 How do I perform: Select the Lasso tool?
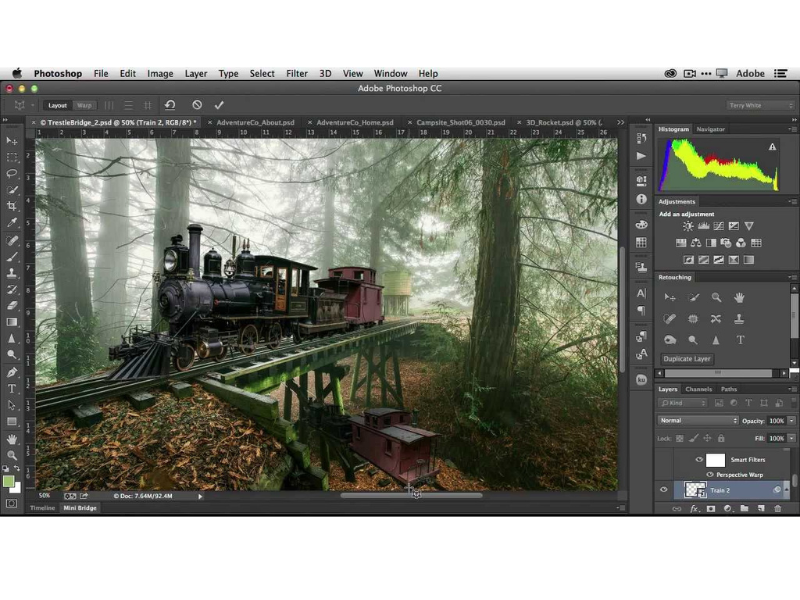click(12, 173)
